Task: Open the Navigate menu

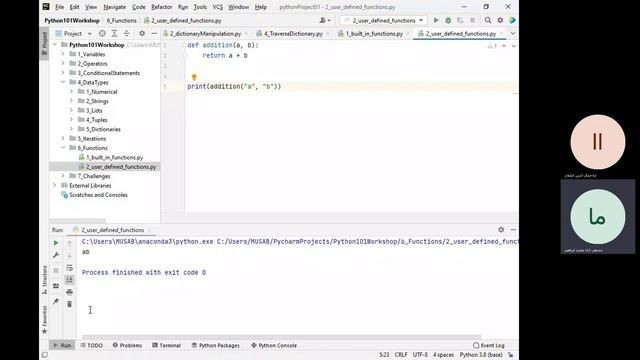Action: (115, 7)
